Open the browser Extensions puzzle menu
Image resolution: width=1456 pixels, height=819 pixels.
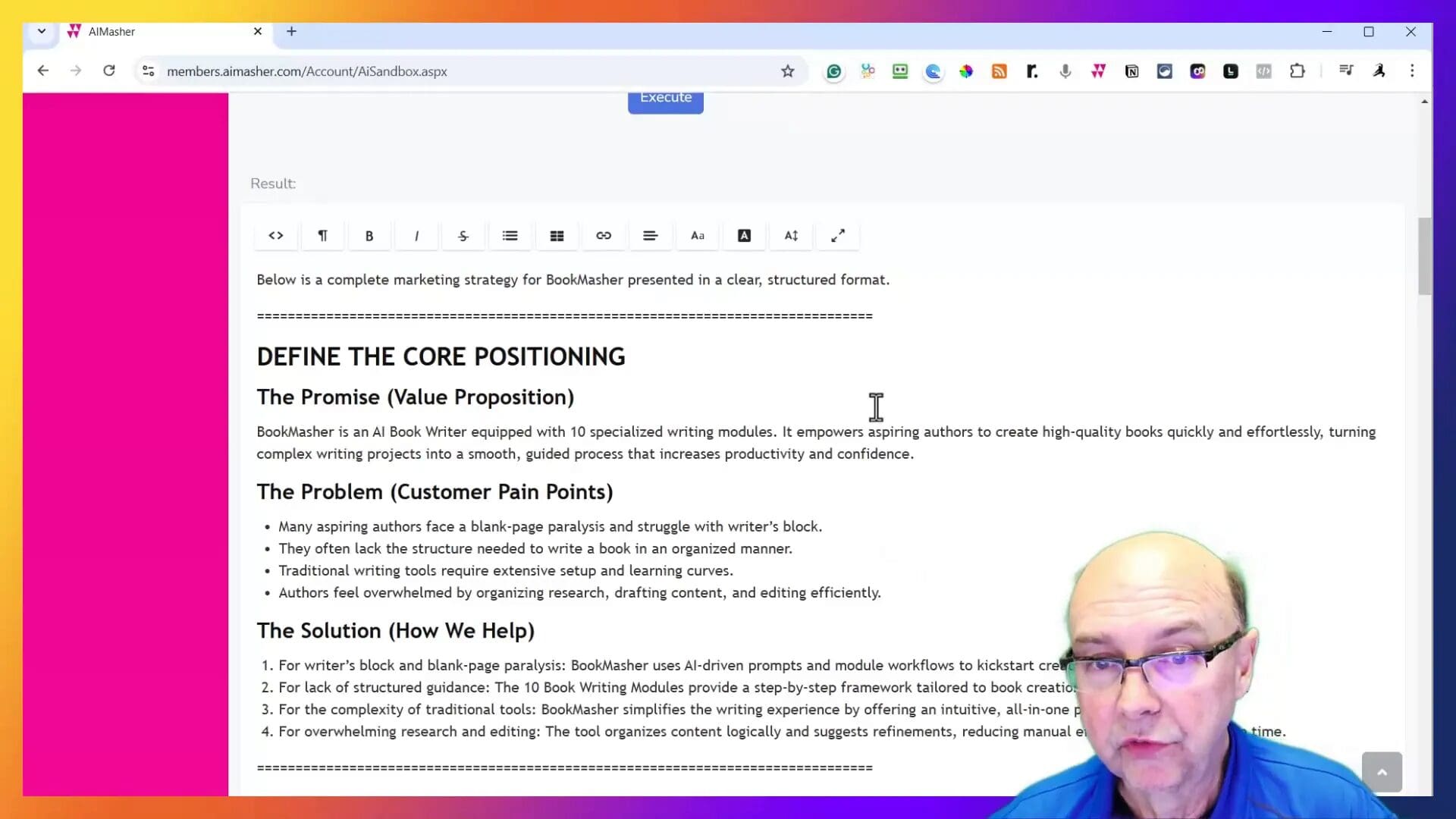pyautogui.click(x=1298, y=71)
